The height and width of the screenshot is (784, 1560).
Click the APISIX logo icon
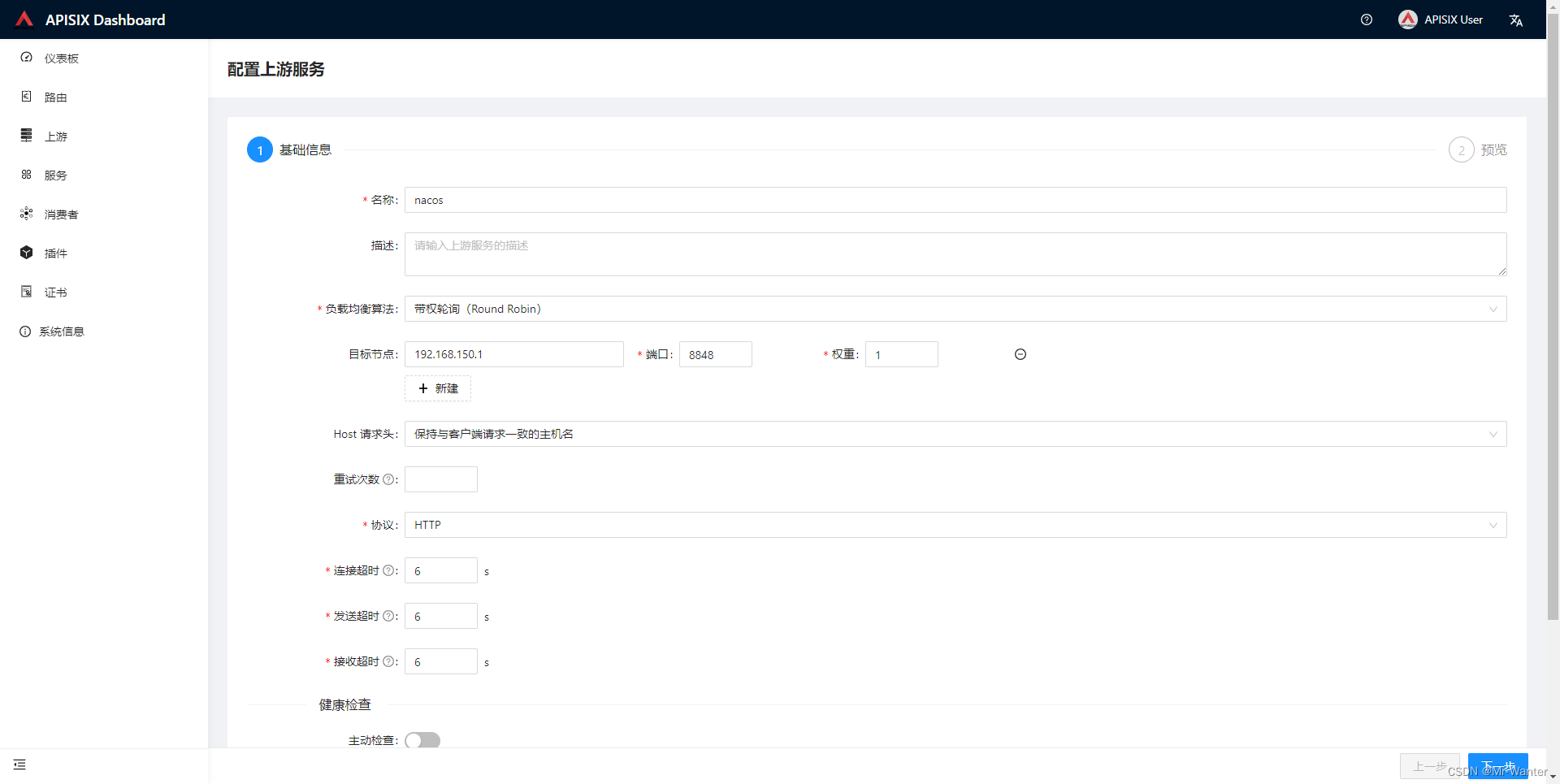pos(24,19)
